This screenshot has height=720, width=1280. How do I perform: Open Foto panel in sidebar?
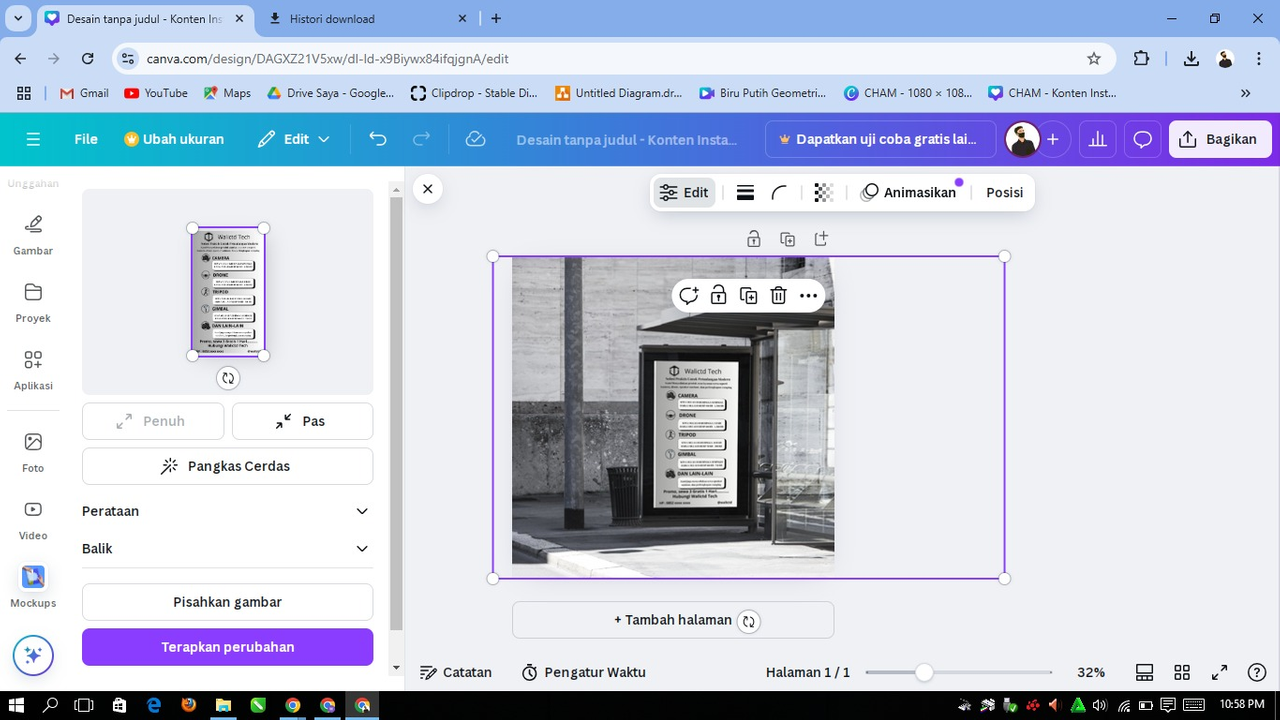click(33, 451)
